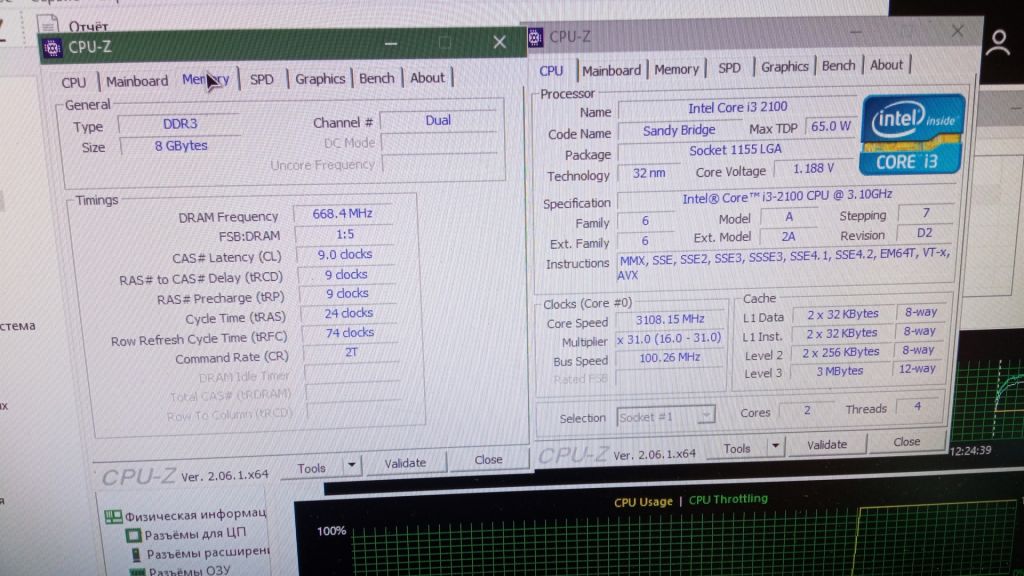Select the Разъёмы для ЦП tree item
The height and width of the screenshot is (576, 1024).
click(187, 534)
